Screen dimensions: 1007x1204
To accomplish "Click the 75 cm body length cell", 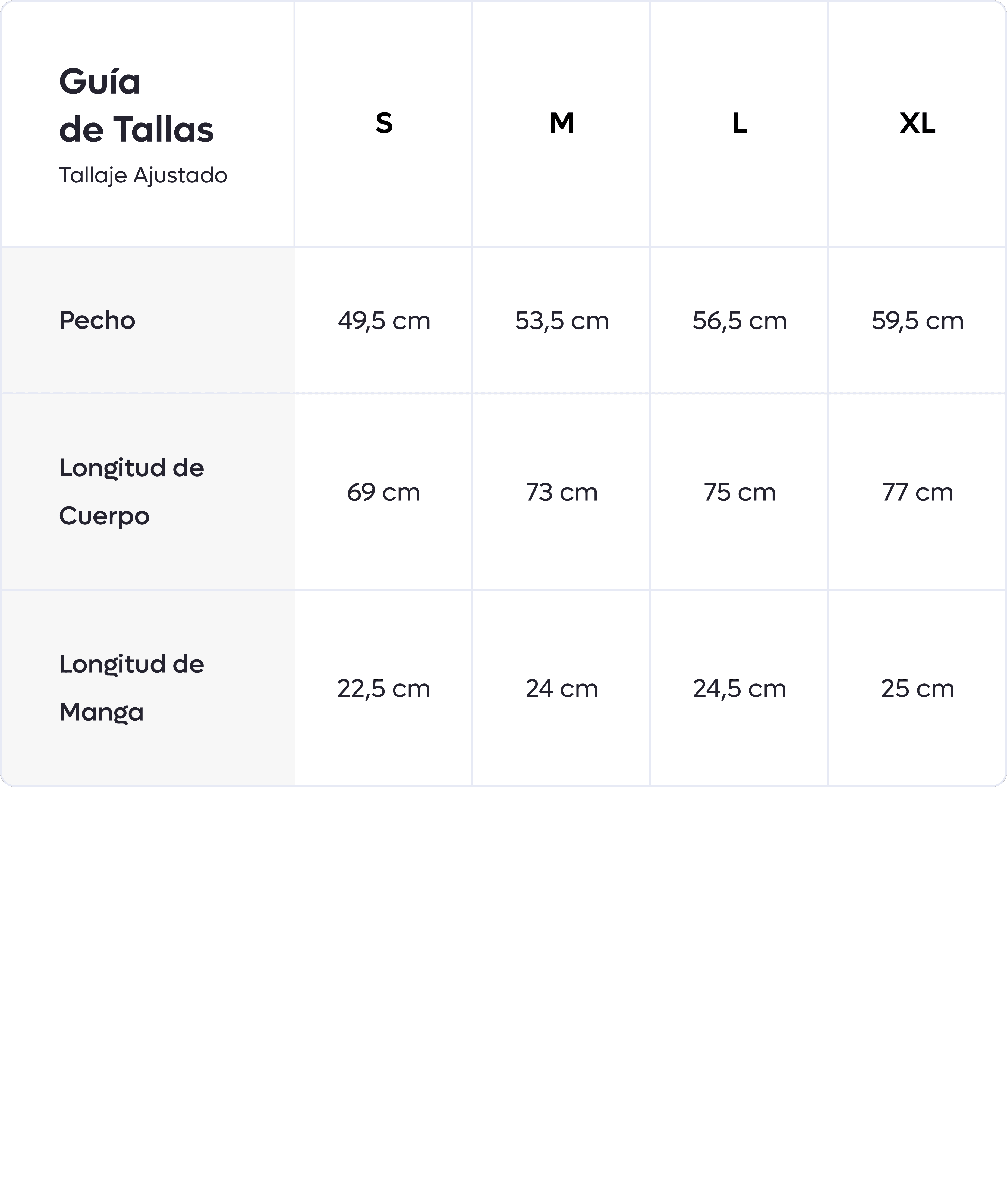I will pos(739,493).
